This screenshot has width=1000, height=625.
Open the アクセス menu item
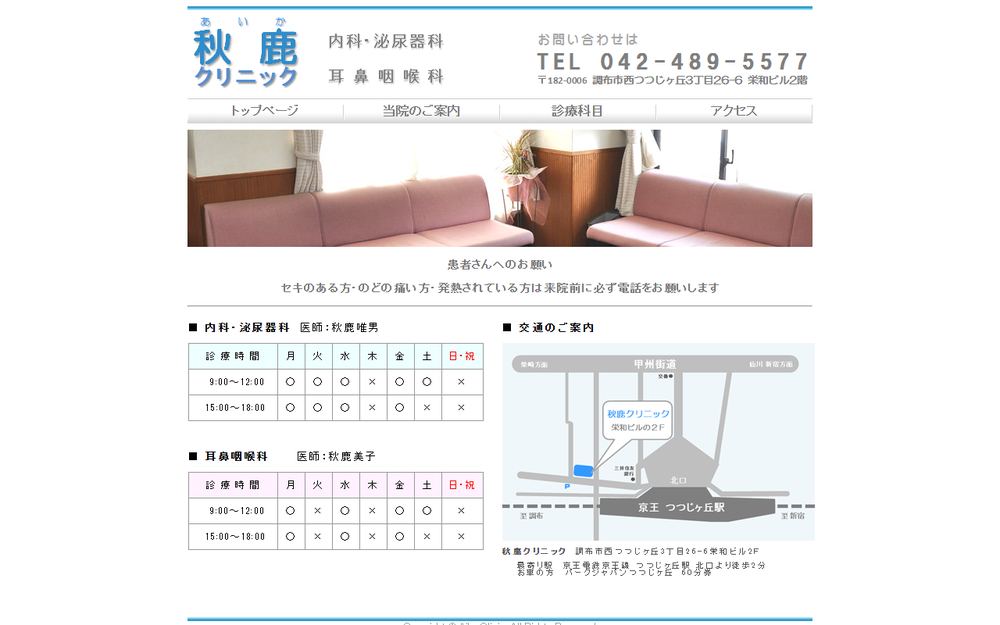point(734,111)
